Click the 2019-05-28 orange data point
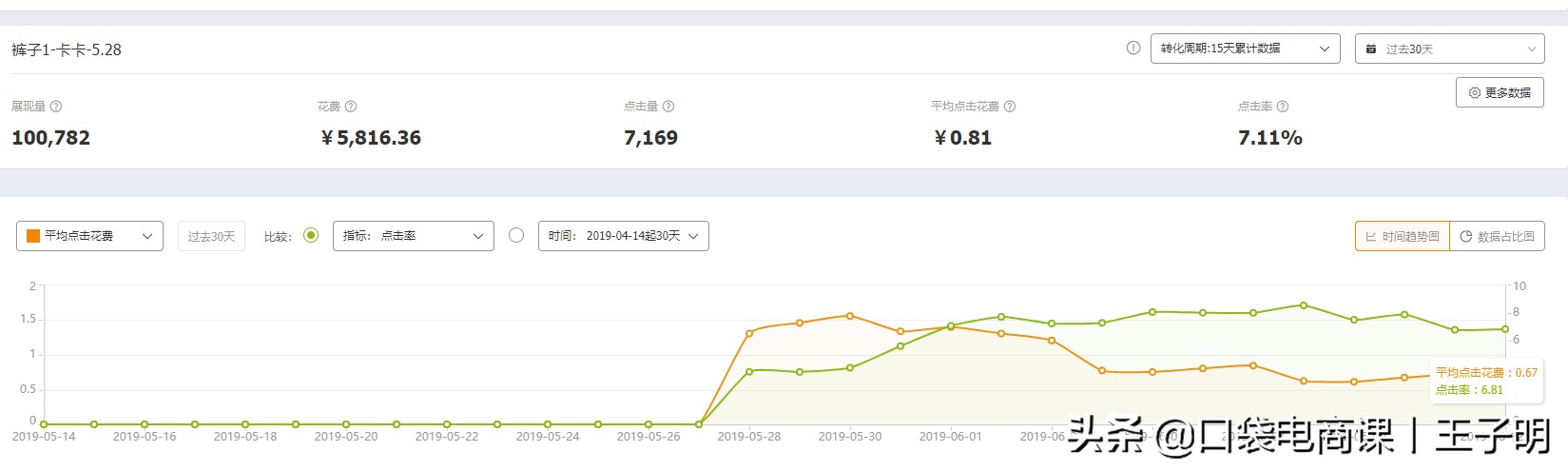This screenshot has width=1568, height=471. [749, 333]
